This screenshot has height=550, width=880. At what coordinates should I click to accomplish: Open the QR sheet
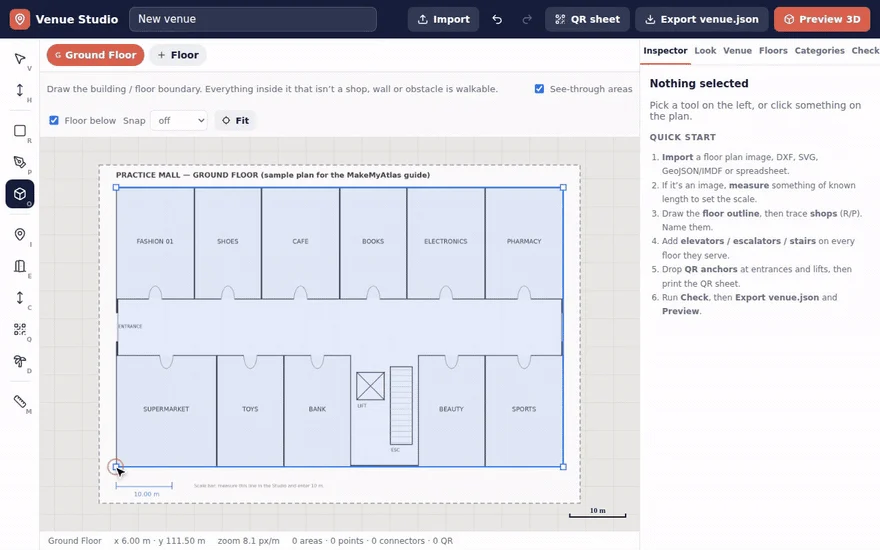click(587, 19)
